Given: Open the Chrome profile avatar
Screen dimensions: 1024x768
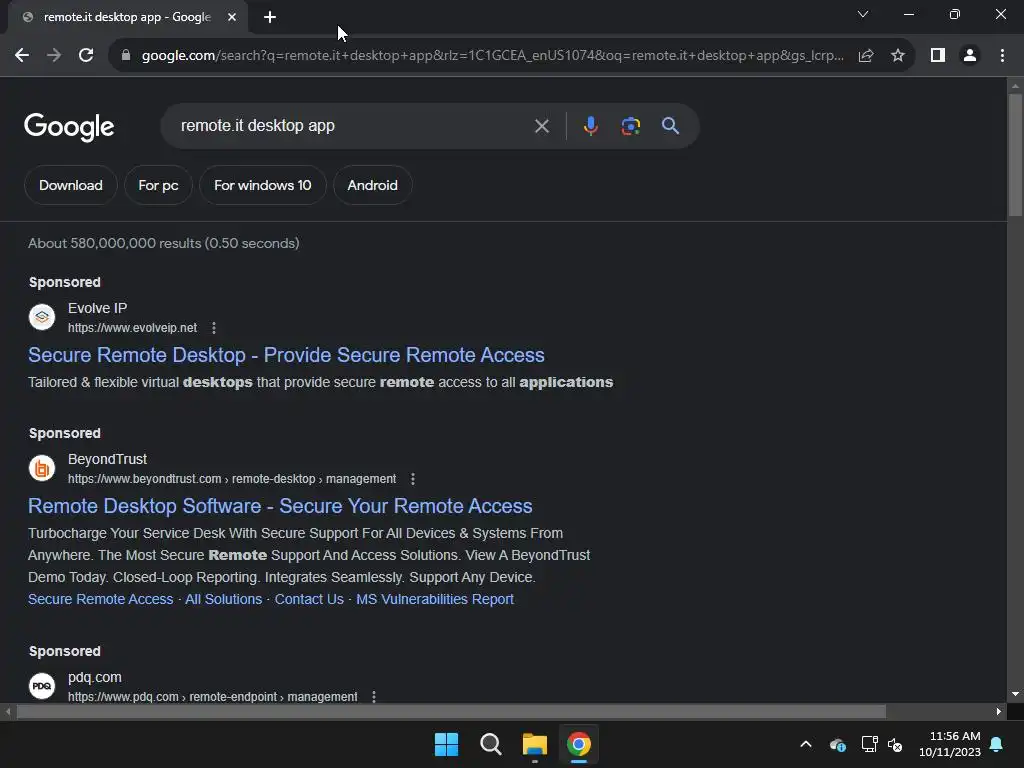Looking at the screenshot, I should 970,56.
